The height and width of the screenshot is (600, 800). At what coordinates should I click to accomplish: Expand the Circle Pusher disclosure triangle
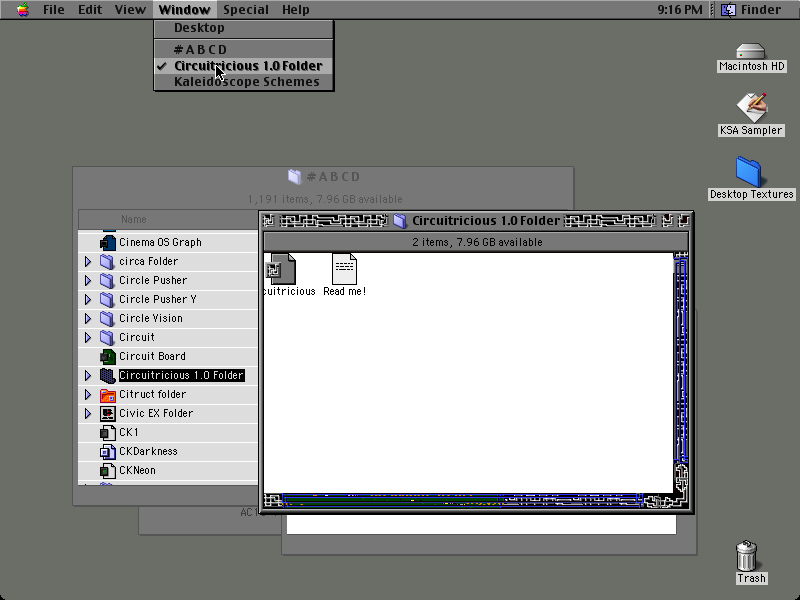(88, 280)
